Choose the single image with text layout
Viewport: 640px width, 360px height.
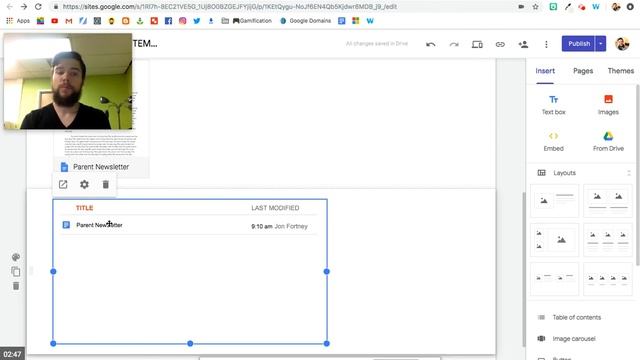554,201
